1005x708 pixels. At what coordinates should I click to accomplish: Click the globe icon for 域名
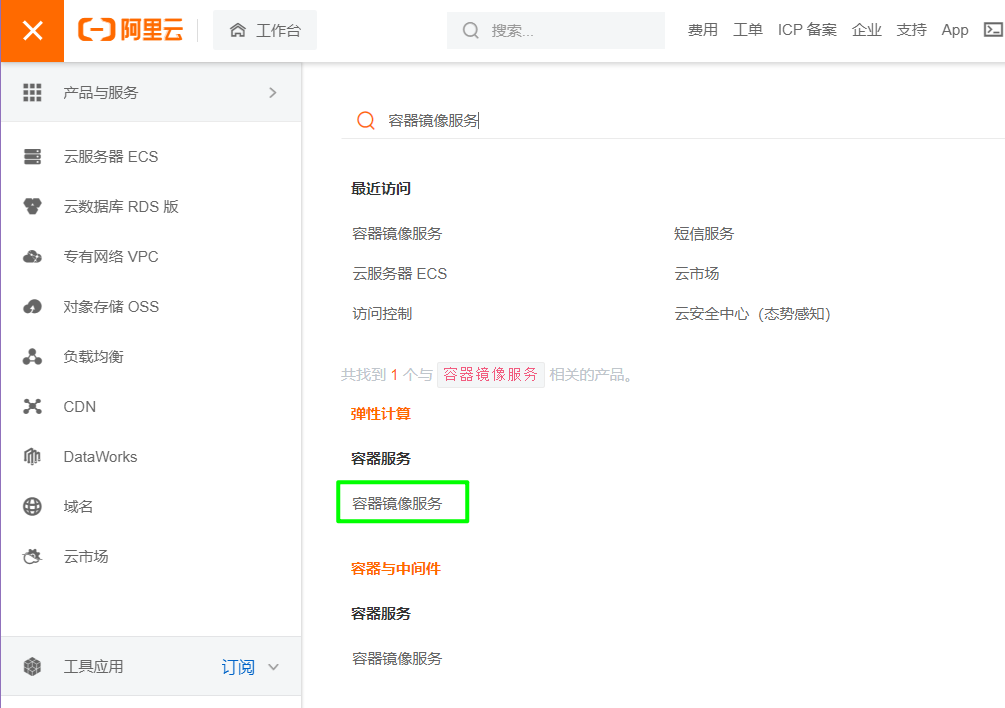[32, 506]
